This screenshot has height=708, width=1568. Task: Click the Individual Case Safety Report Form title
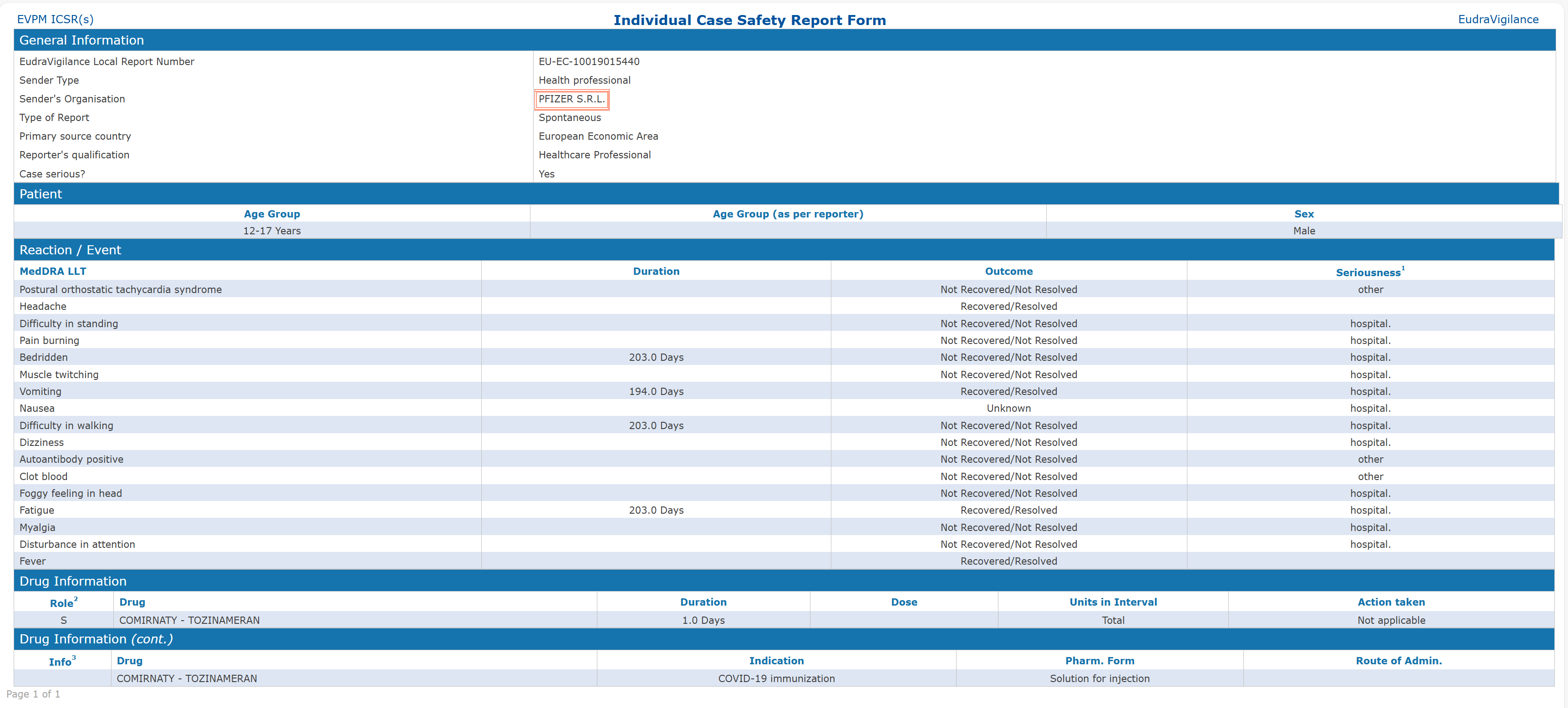point(749,20)
